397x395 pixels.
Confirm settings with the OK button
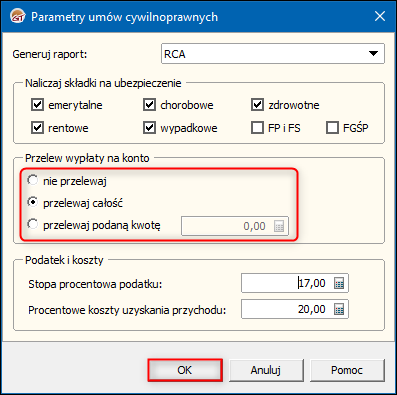coord(185,370)
